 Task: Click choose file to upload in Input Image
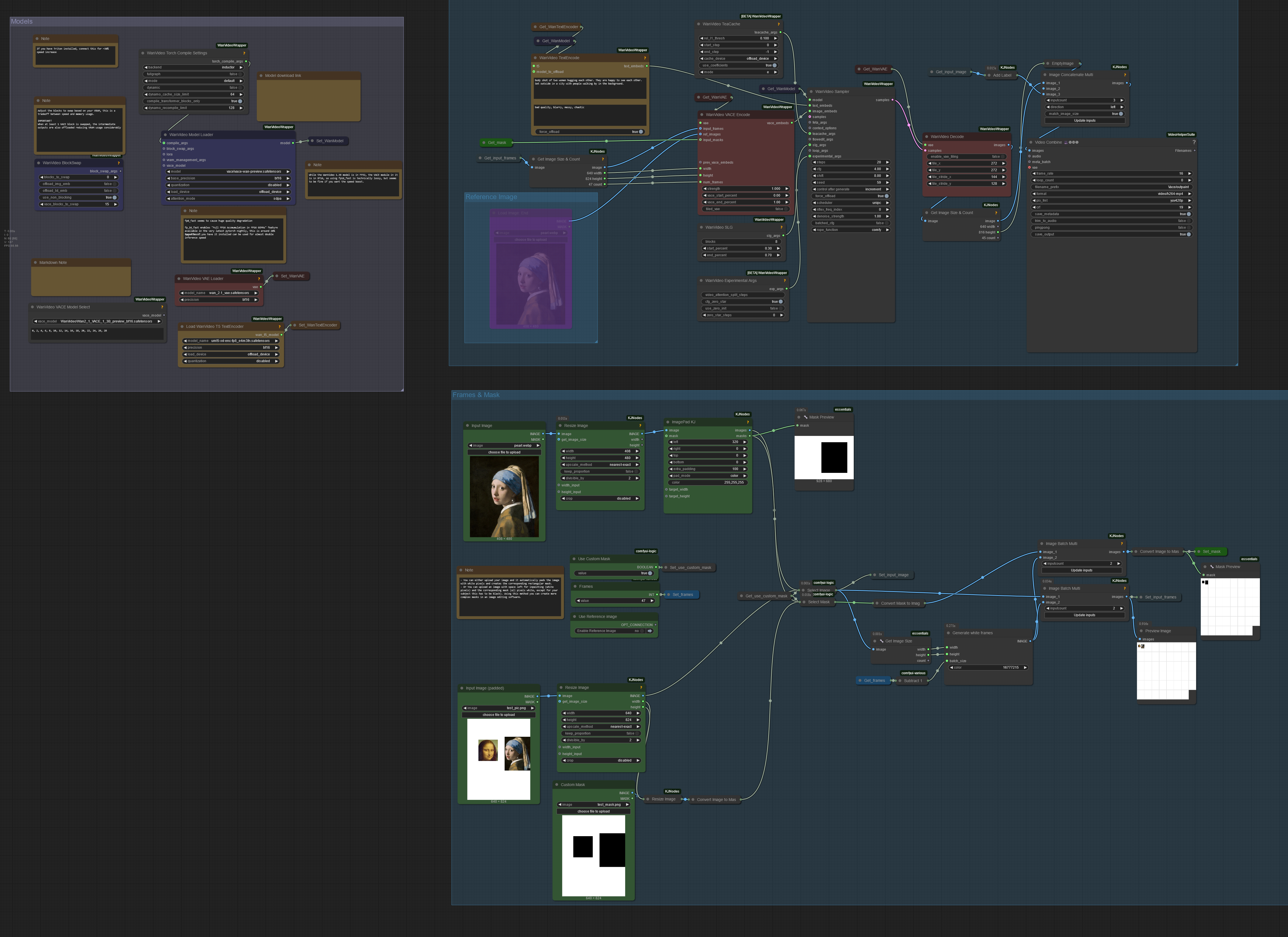tap(504, 453)
